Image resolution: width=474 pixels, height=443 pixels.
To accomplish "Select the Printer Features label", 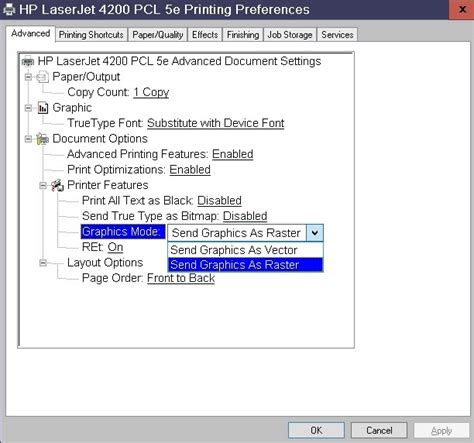I will pyautogui.click(x=108, y=185).
